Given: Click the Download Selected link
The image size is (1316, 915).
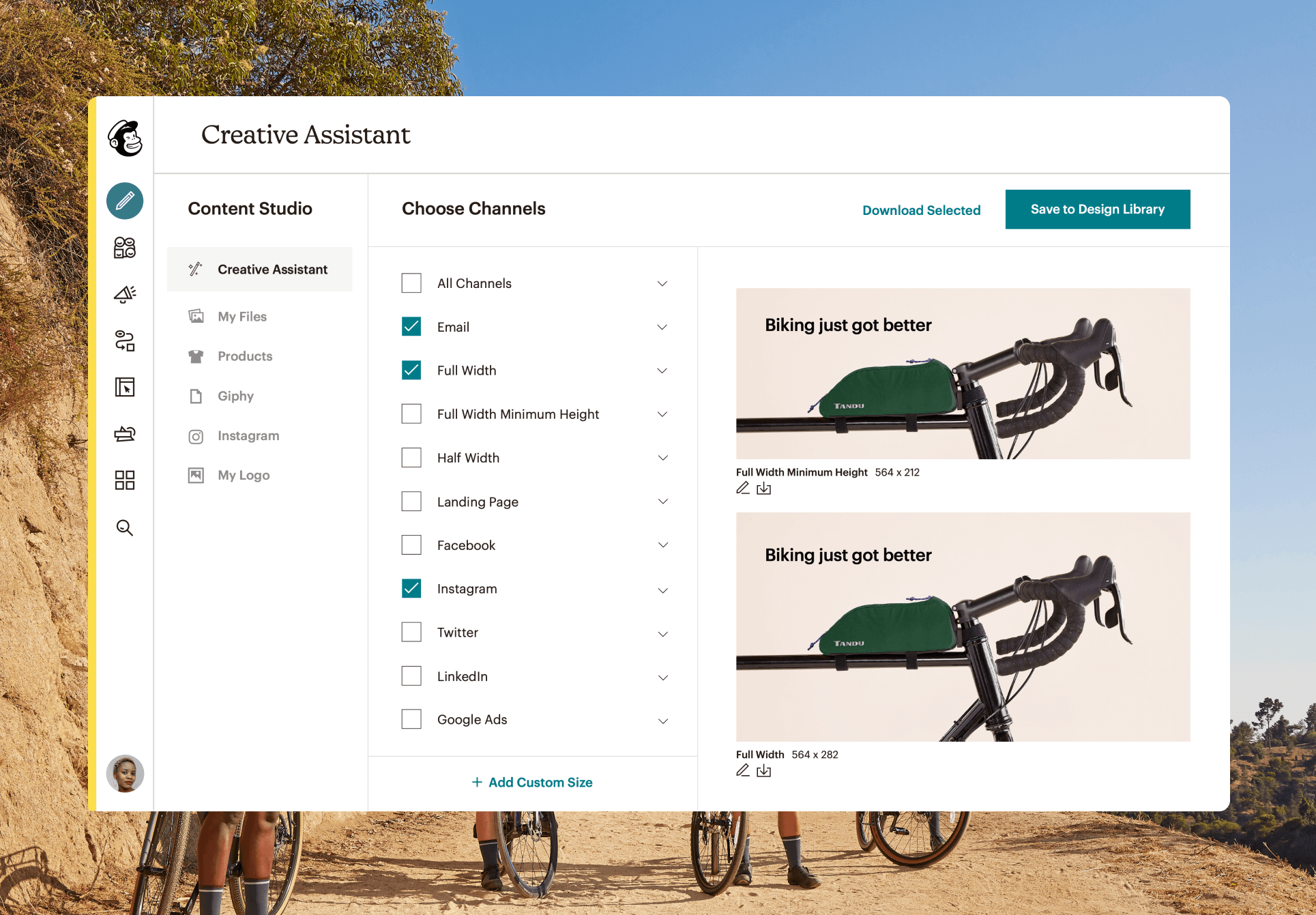Looking at the screenshot, I should click(x=921, y=210).
